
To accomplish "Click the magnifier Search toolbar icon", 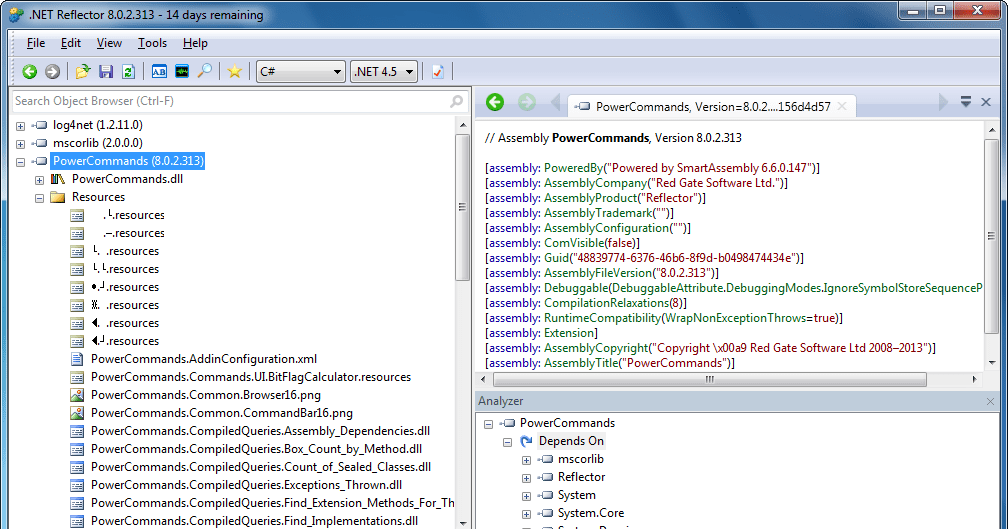I will (x=204, y=71).
